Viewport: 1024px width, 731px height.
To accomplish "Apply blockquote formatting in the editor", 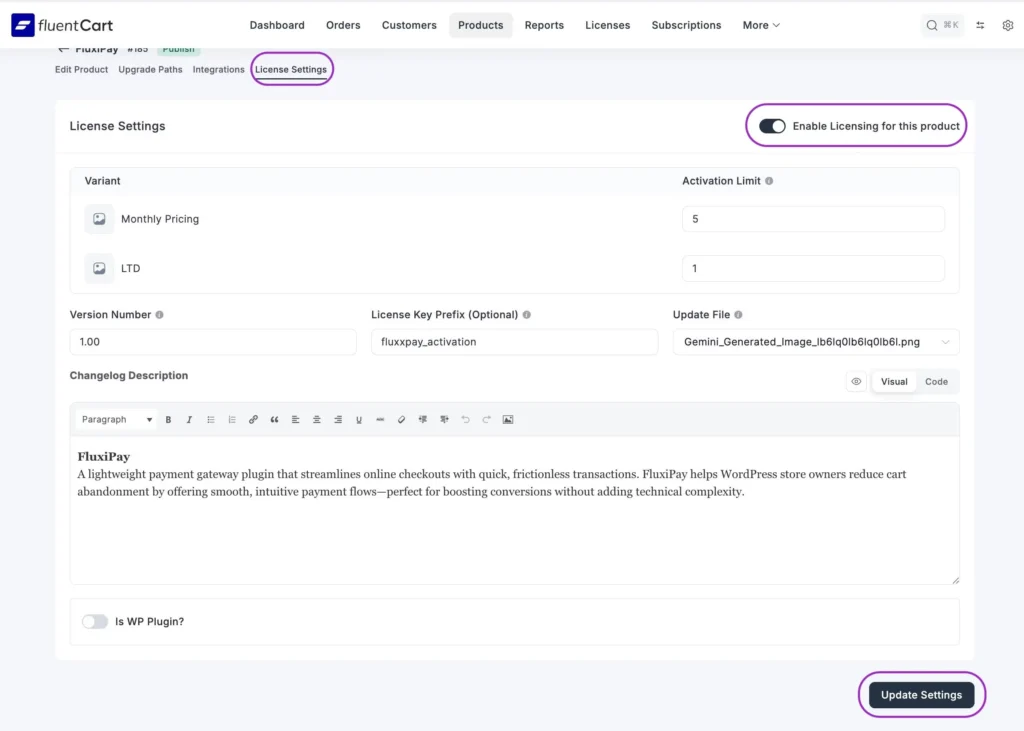I will pyautogui.click(x=275, y=419).
